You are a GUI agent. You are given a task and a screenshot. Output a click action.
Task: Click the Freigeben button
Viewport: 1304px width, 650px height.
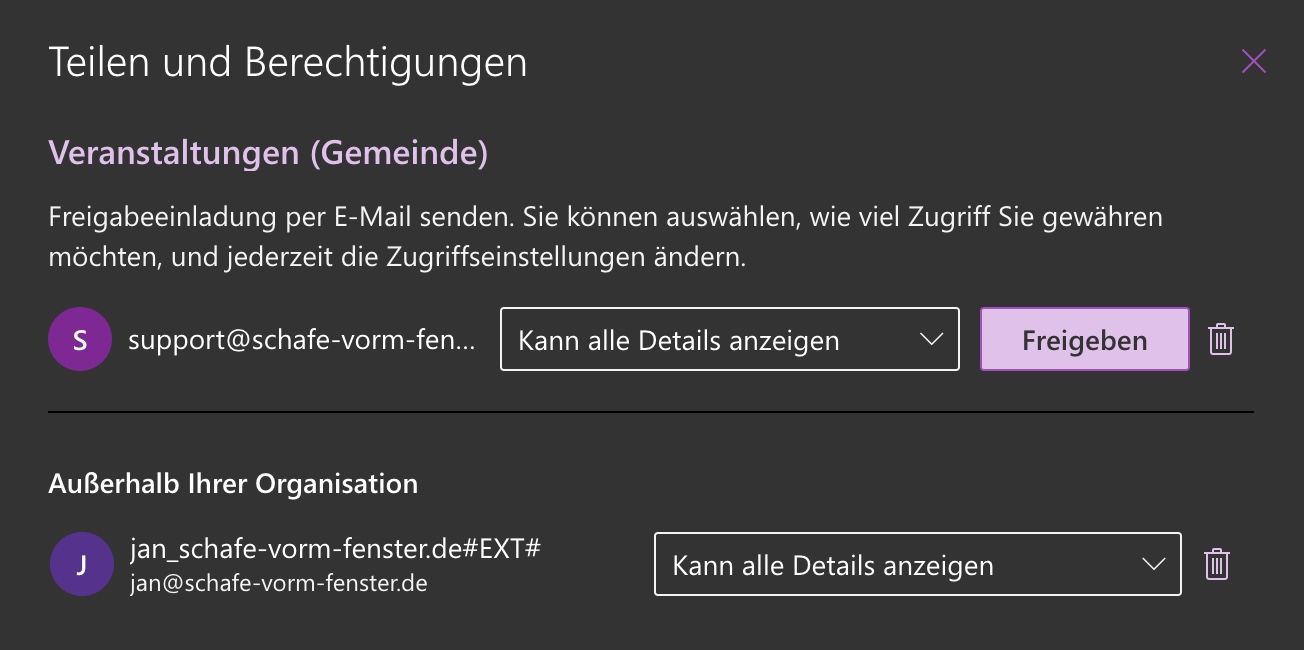click(x=1085, y=339)
